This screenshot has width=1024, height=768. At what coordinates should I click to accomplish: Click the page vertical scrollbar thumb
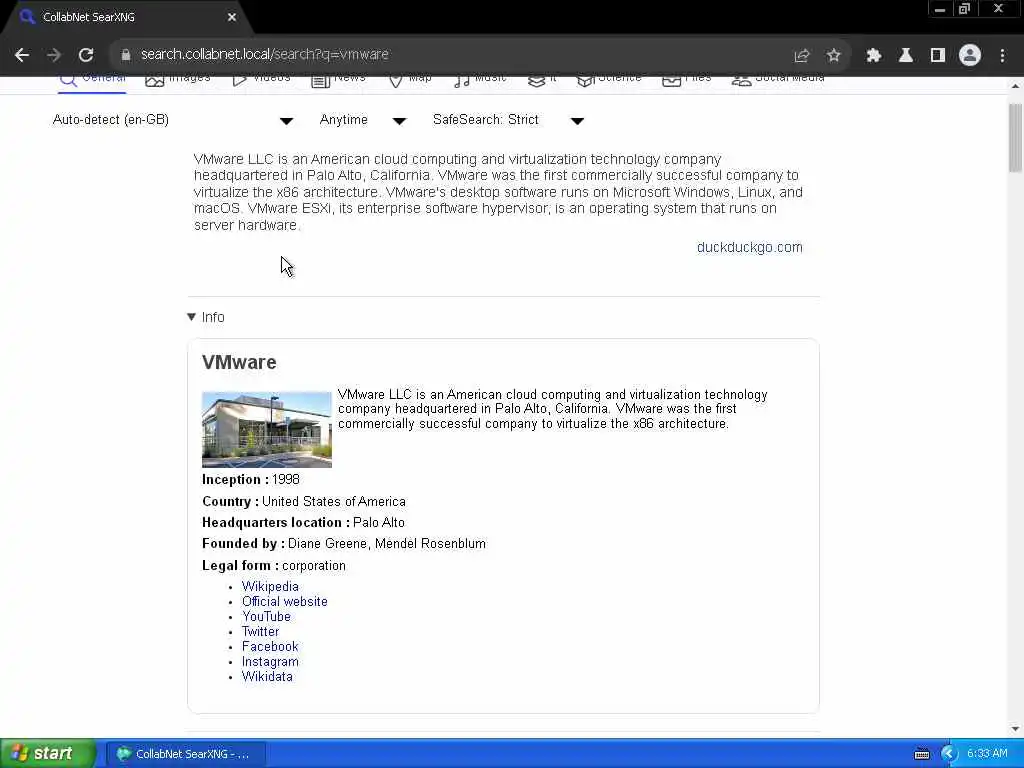[x=1015, y=138]
